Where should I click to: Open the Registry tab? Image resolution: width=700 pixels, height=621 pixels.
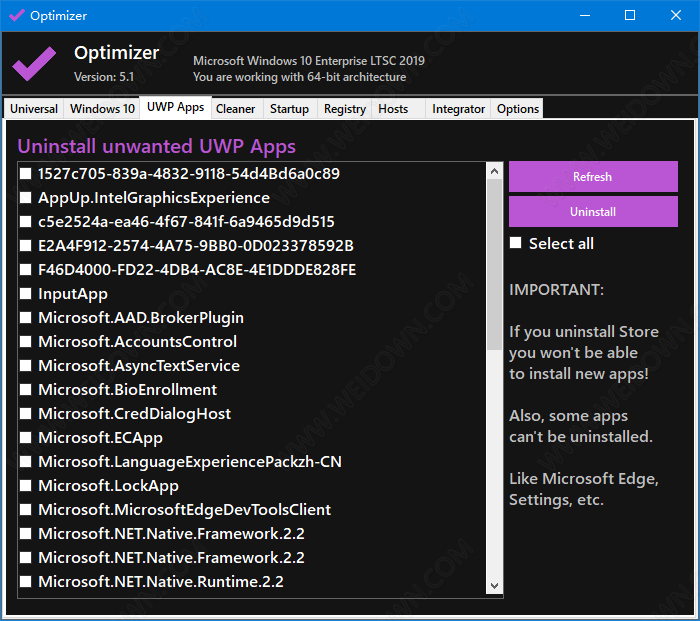click(x=345, y=109)
